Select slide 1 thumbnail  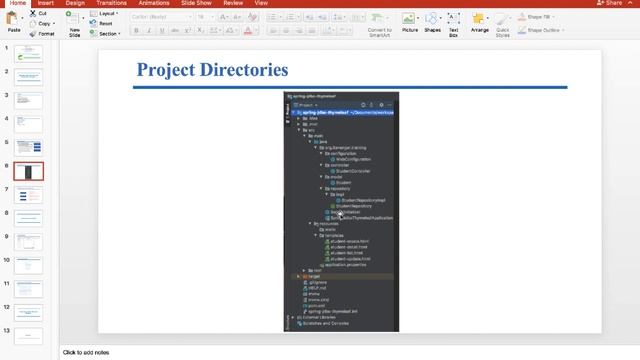[28, 54]
